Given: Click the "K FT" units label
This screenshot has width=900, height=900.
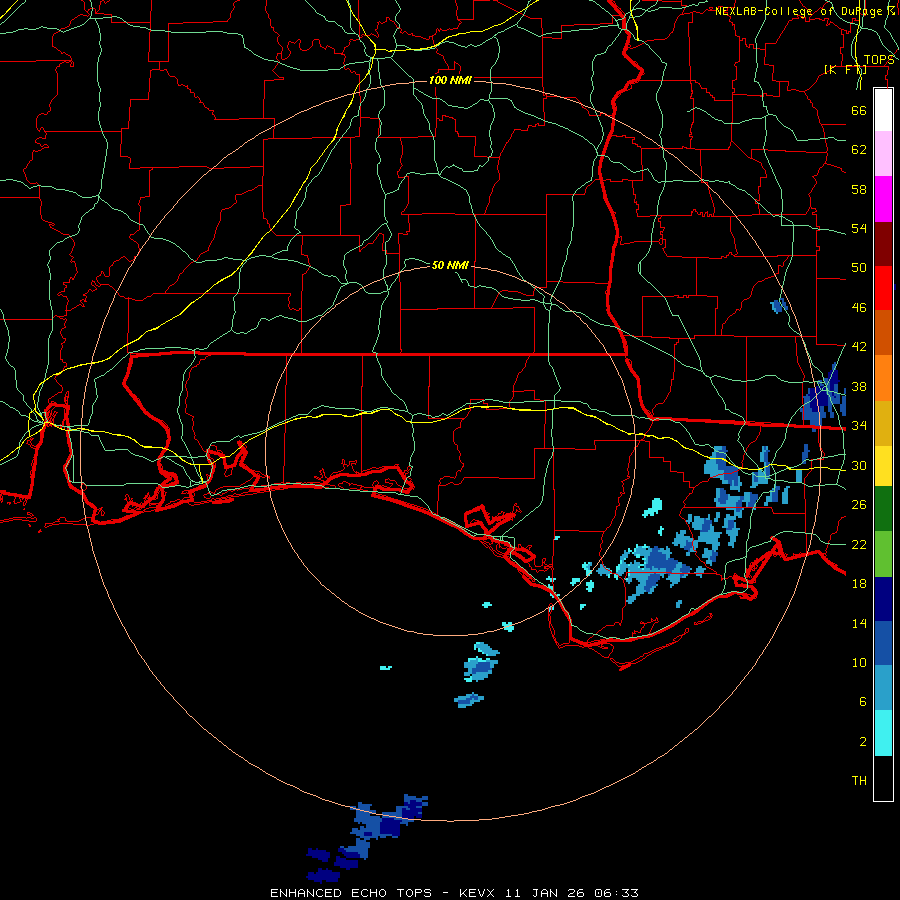Looking at the screenshot, I should click(846, 70).
